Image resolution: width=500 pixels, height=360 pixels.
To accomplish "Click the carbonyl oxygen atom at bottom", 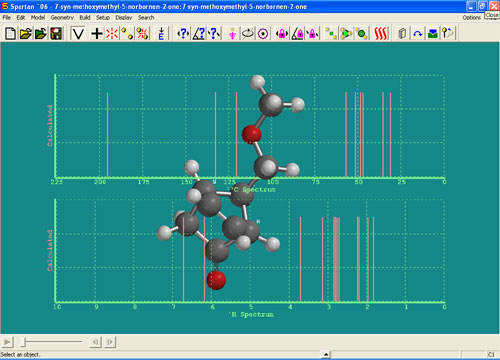I will click(x=216, y=280).
